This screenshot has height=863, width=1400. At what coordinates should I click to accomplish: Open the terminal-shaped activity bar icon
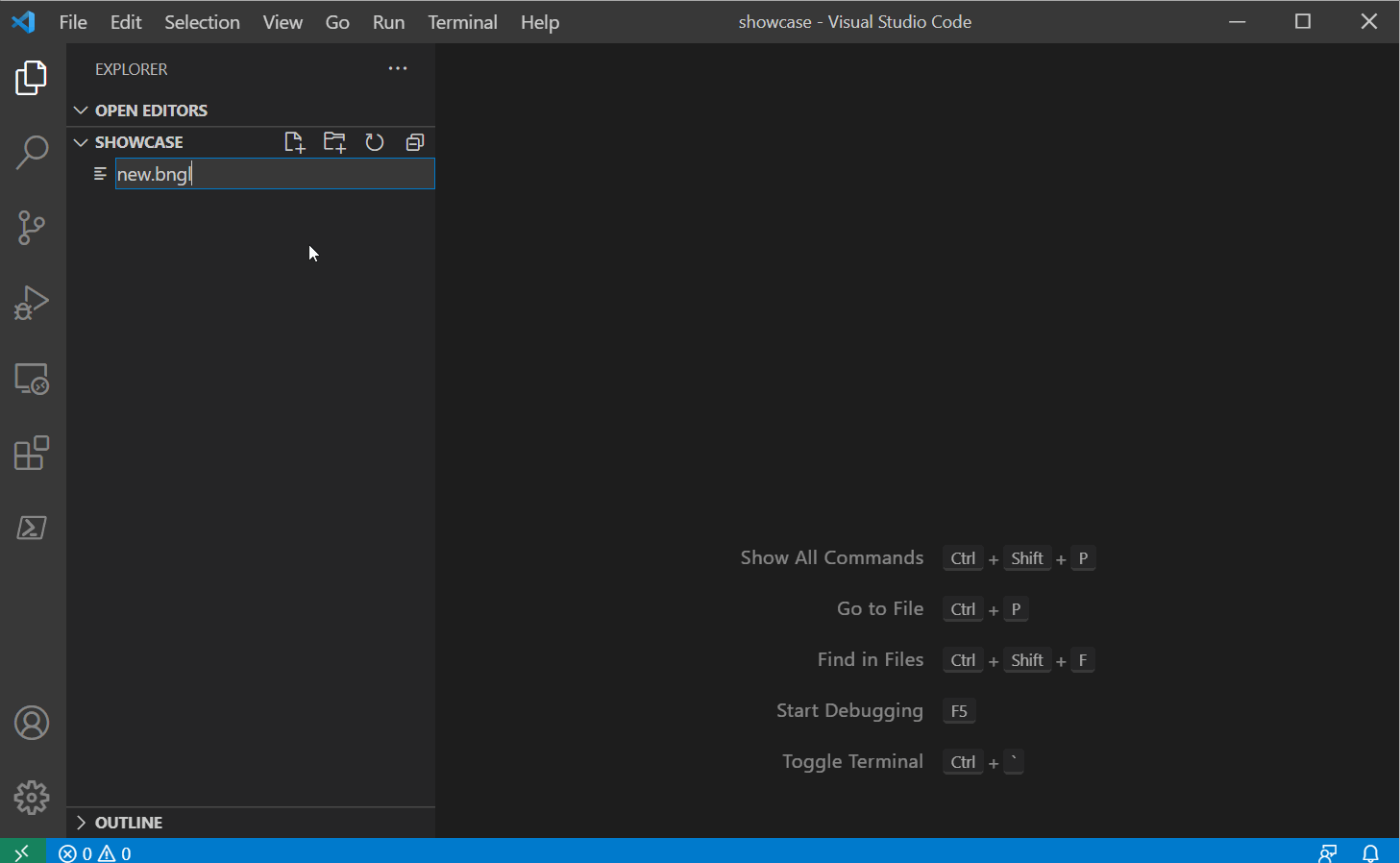tap(32, 528)
